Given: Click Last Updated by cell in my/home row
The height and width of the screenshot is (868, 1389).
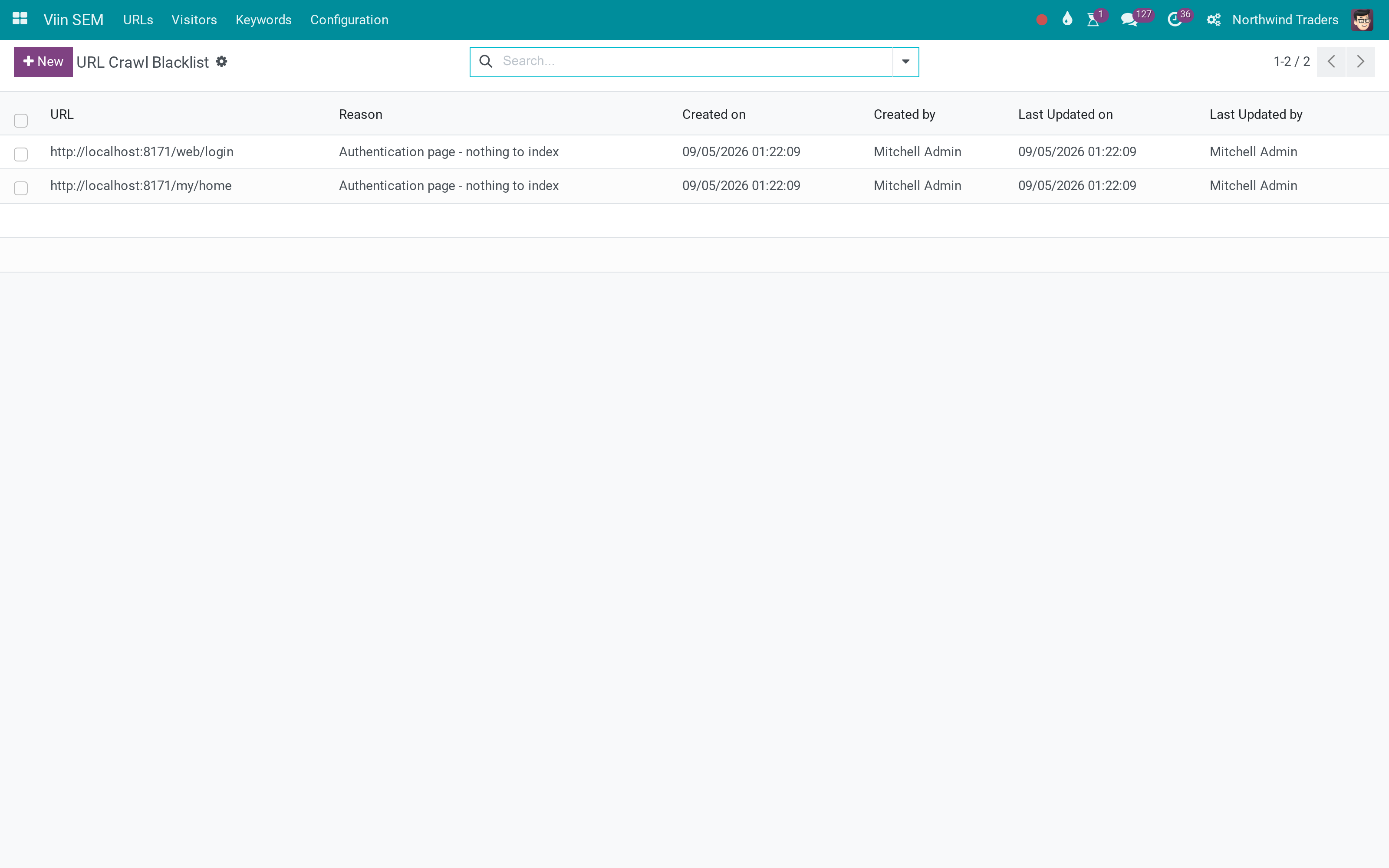Looking at the screenshot, I should (1254, 185).
